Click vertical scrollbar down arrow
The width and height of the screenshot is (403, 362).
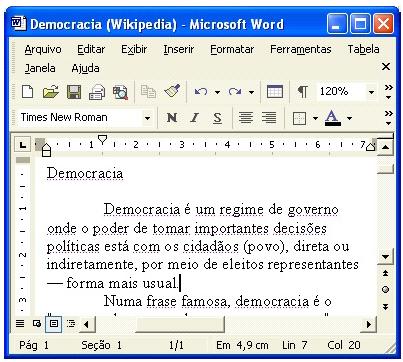coord(386,257)
